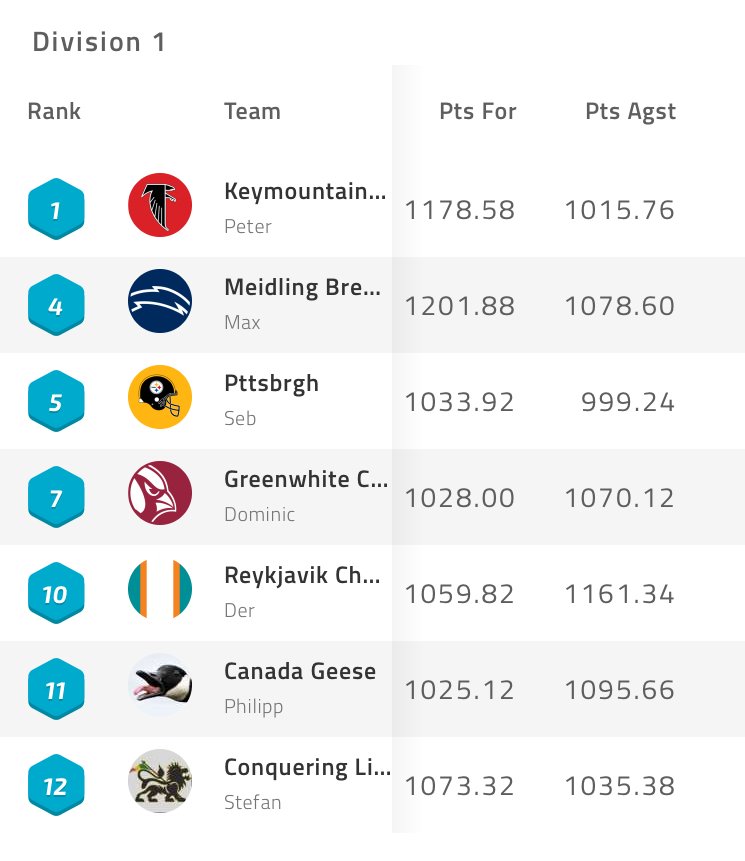Open the Meidling Bre... team page
The image size is (745, 861).
[x=303, y=287]
